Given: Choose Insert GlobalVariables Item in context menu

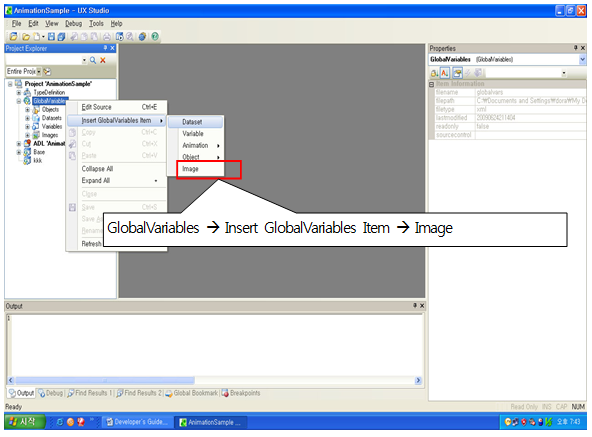Looking at the screenshot, I should [x=117, y=120].
